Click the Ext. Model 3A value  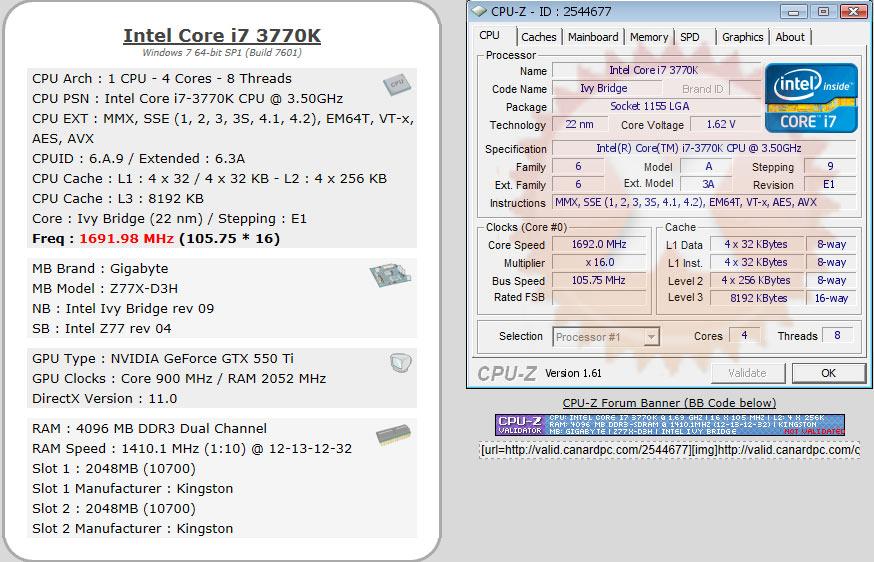707,185
